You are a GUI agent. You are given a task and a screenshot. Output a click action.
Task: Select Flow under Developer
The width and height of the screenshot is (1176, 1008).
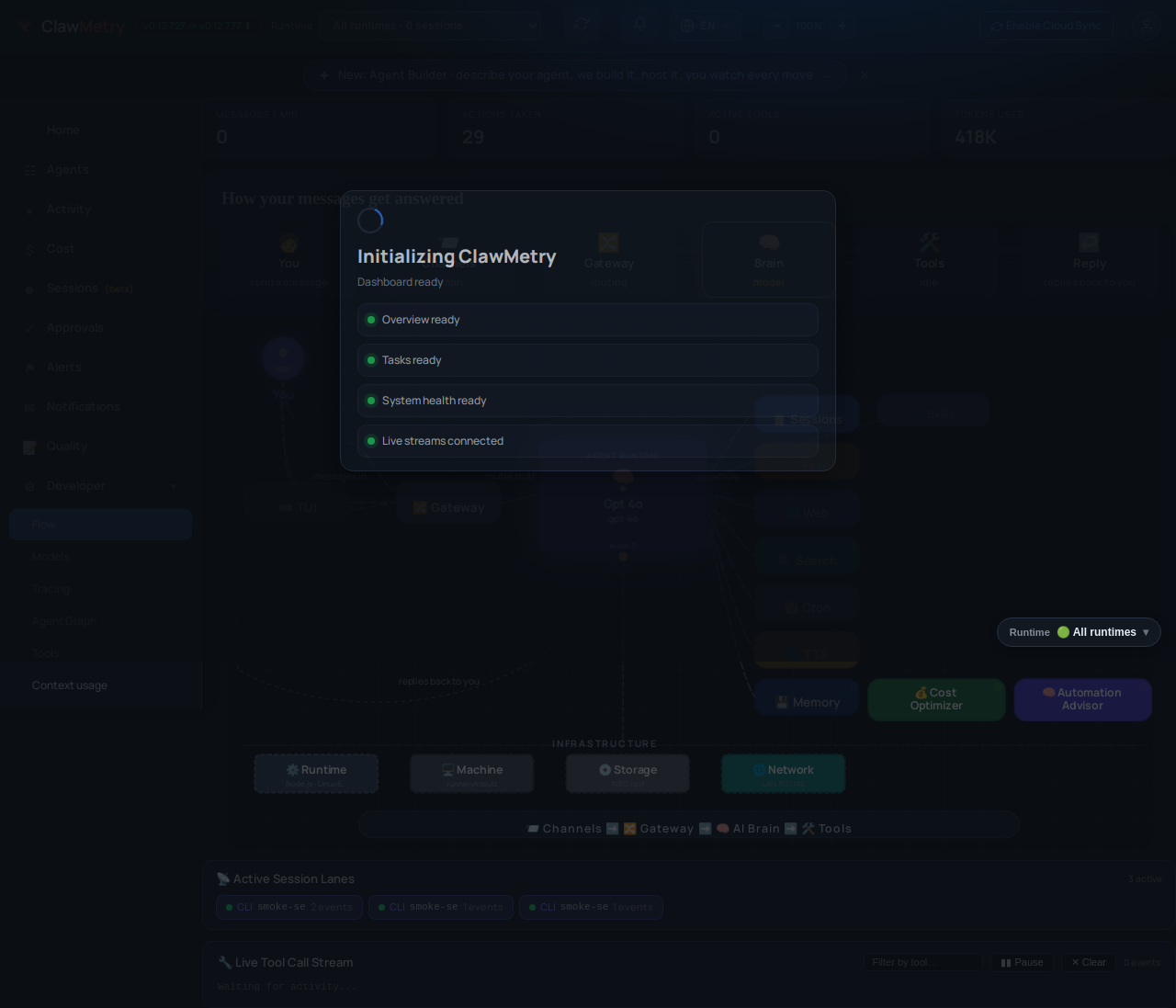[x=100, y=525]
